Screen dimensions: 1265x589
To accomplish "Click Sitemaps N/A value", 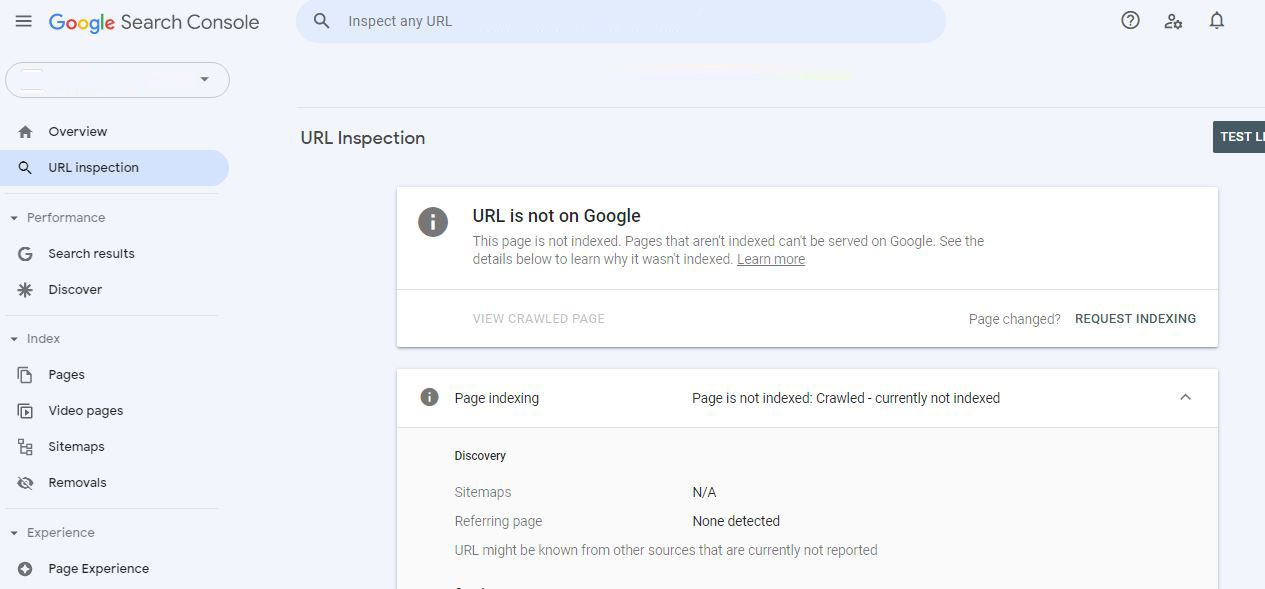I will tap(704, 492).
